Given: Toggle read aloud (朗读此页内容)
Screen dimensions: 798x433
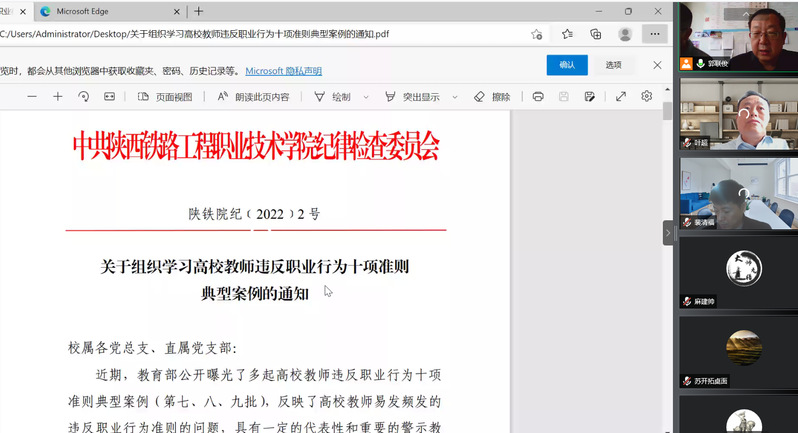Looking at the screenshot, I should tap(253, 97).
